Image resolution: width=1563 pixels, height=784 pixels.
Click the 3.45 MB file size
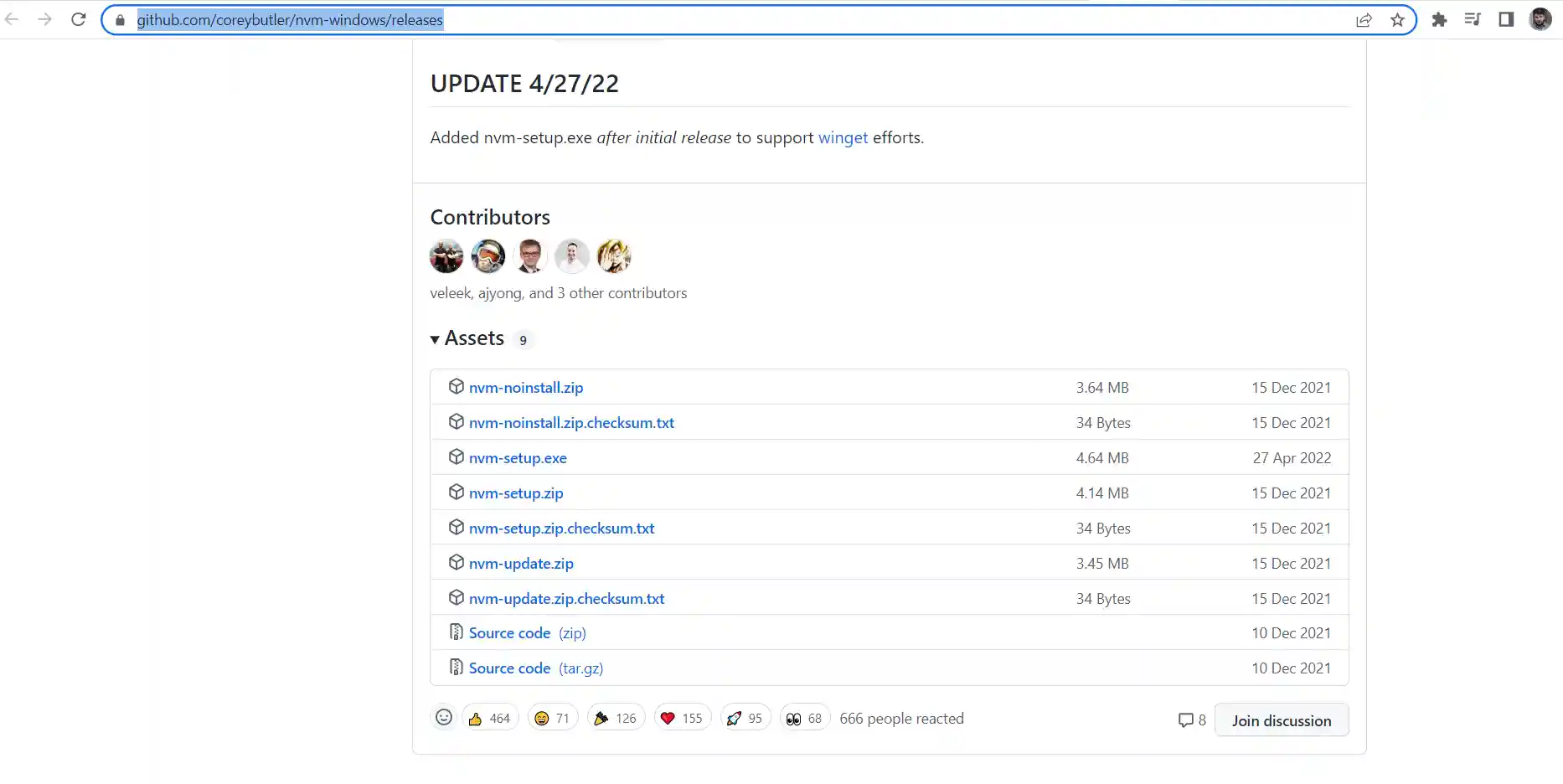click(x=1102, y=564)
